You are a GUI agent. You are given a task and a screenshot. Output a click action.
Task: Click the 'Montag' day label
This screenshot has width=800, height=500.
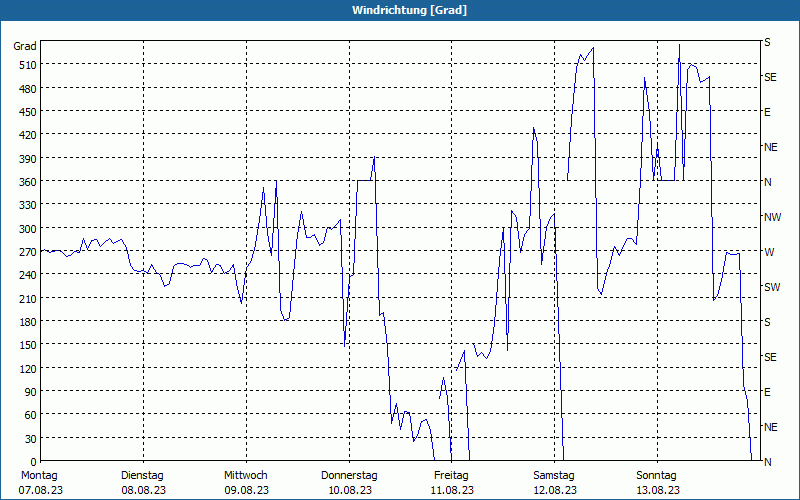[x=39, y=475]
